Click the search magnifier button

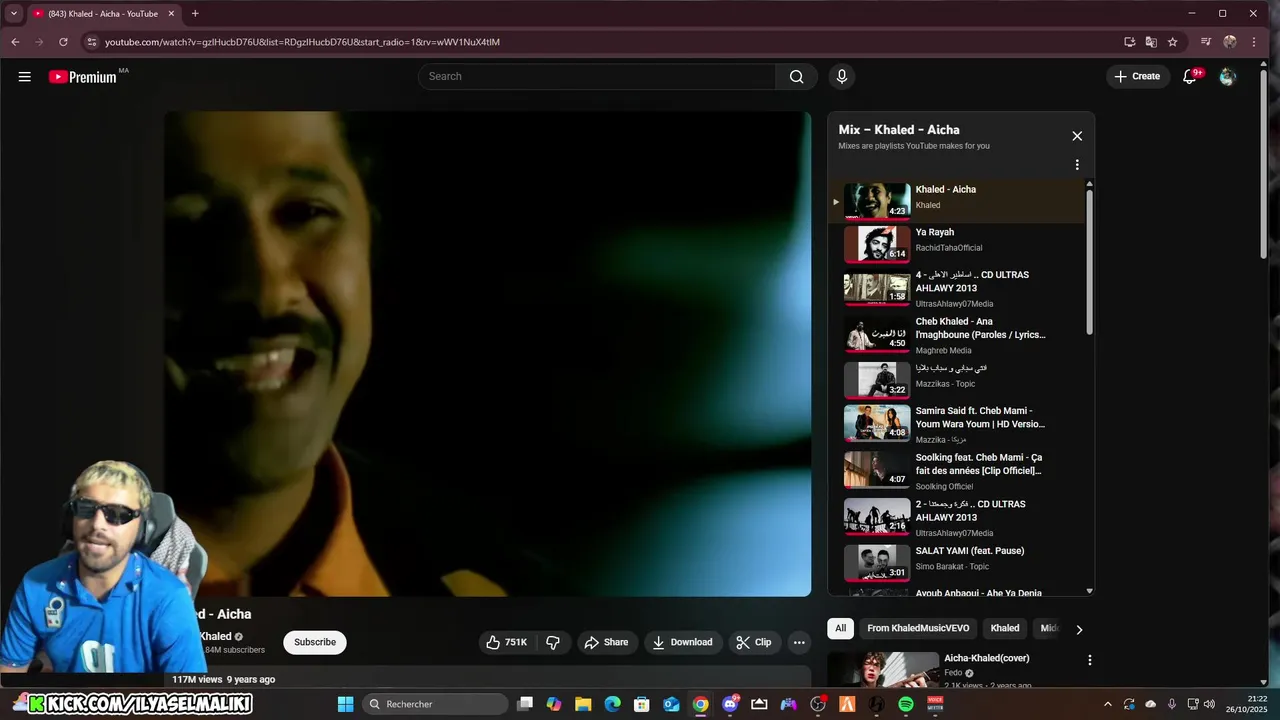click(x=796, y=76)
